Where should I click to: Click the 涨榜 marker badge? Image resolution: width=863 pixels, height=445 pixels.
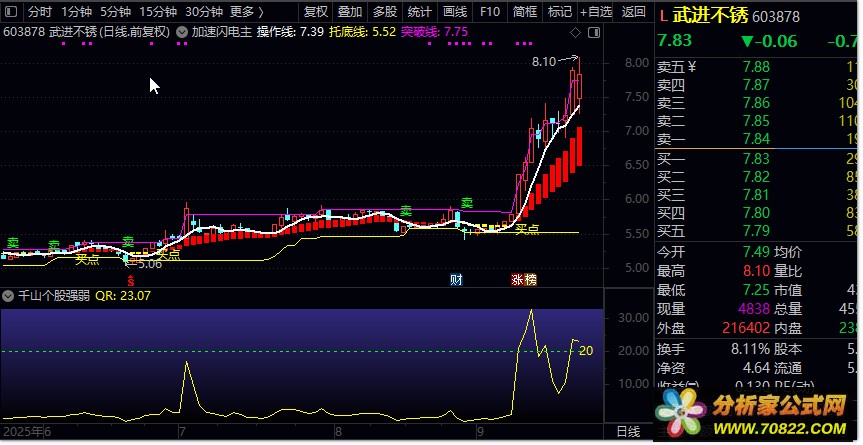(x=523, y=279)
